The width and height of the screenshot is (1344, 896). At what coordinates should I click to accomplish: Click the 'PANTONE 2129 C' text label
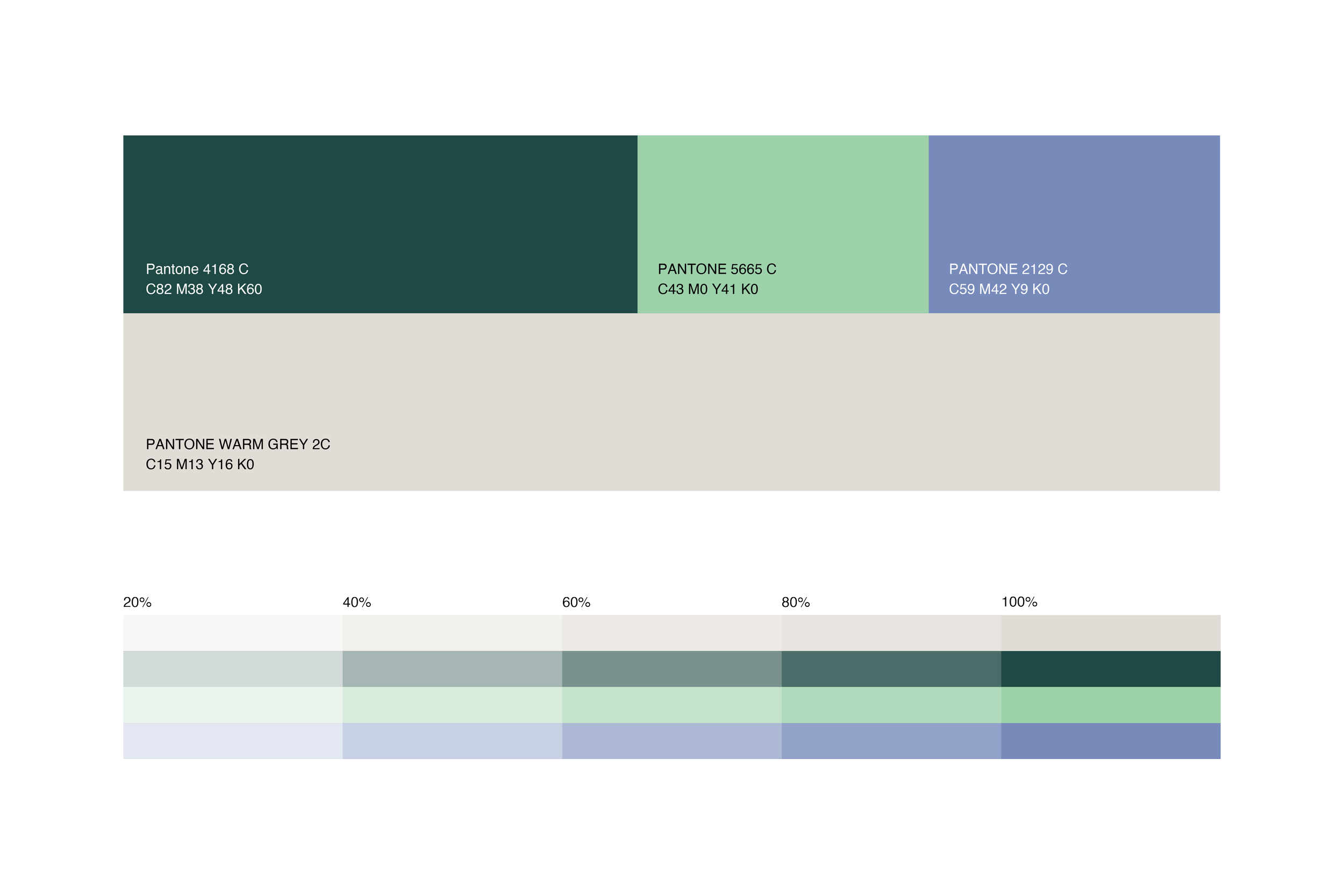[x=1008, y=269]
